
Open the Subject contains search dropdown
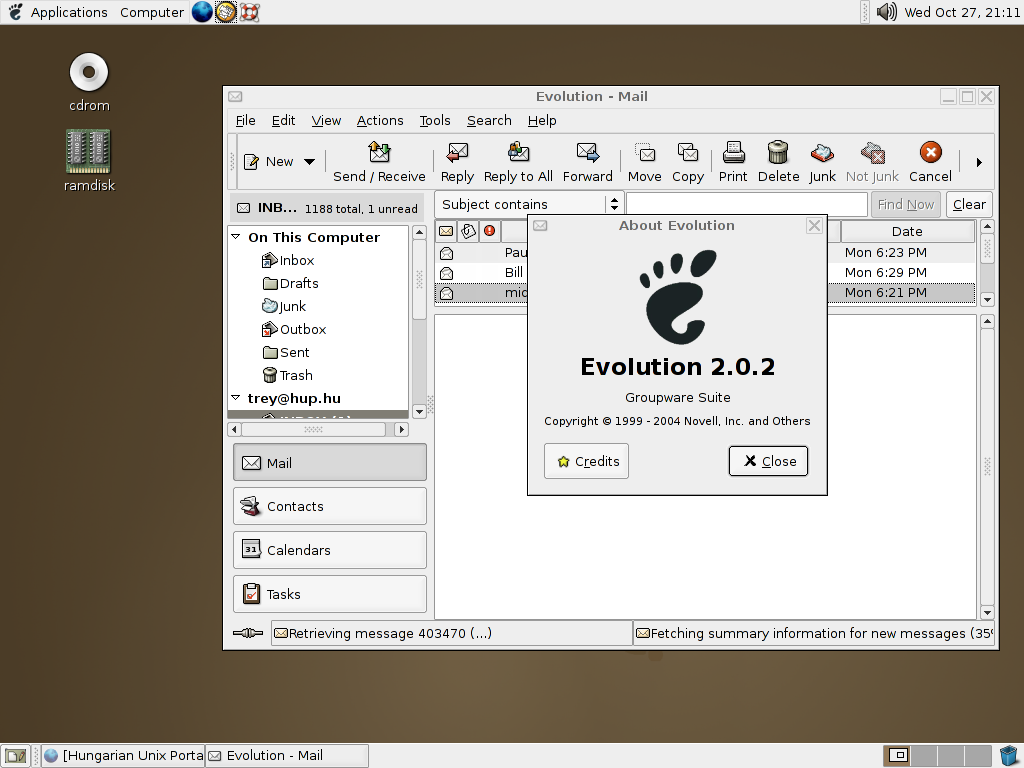click(529, 204)
